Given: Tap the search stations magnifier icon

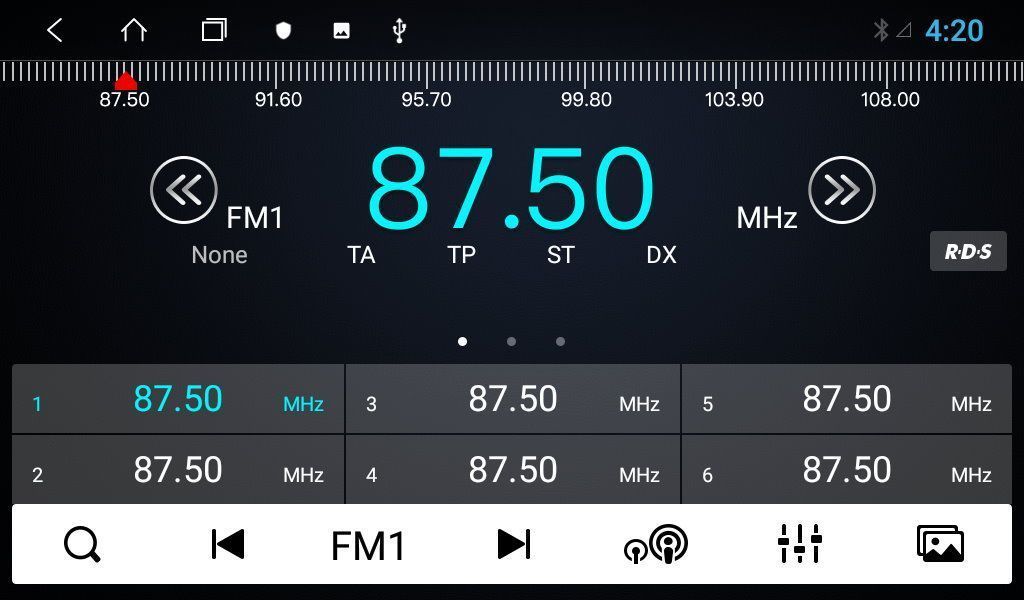Looking at the screenshot, I should (82, 545).
